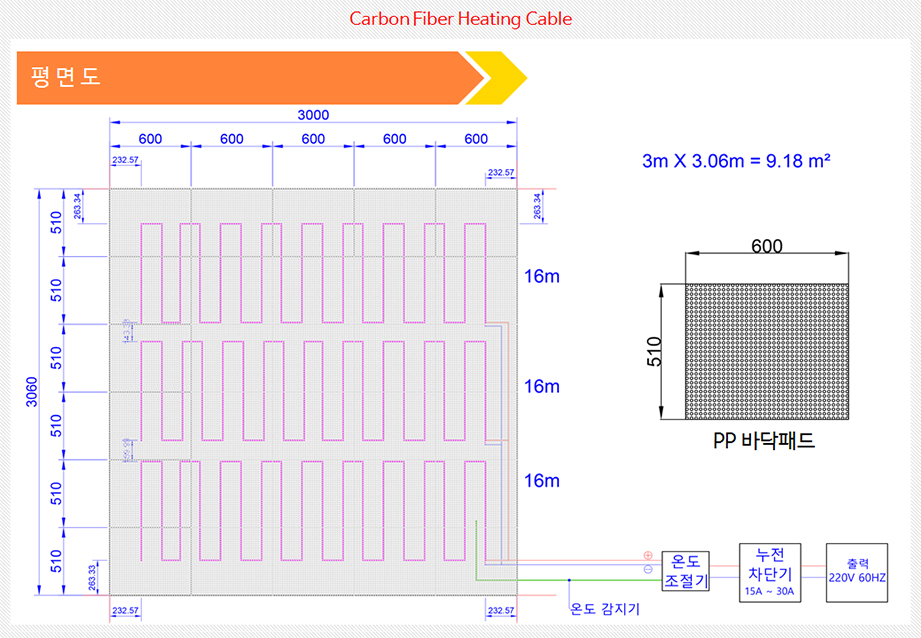Click the 'PP 바닥패드' caption
The height and width of the screenshot is (638, 921).
(764, 441)
